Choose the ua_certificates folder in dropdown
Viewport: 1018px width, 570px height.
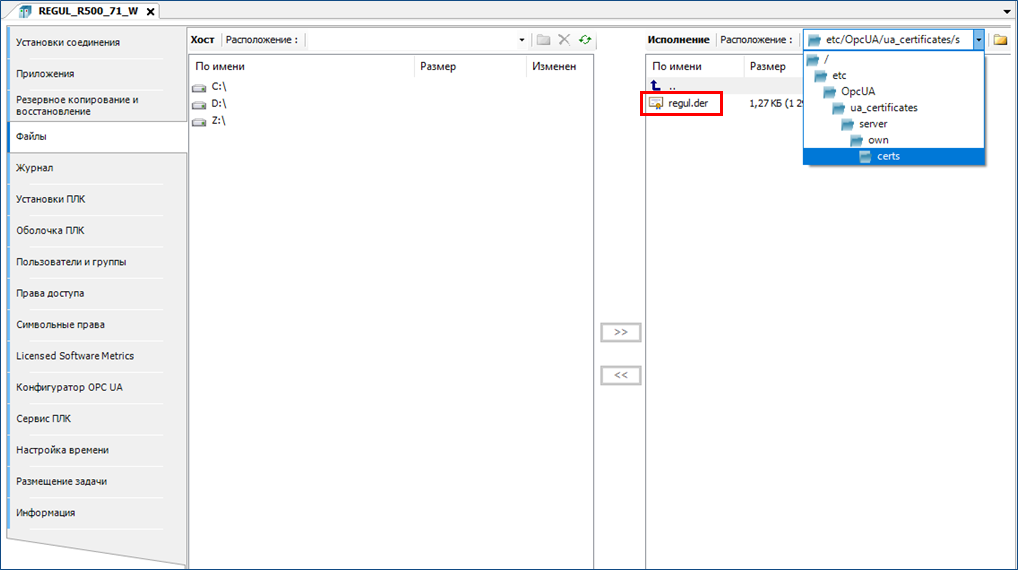pos(883,108)
